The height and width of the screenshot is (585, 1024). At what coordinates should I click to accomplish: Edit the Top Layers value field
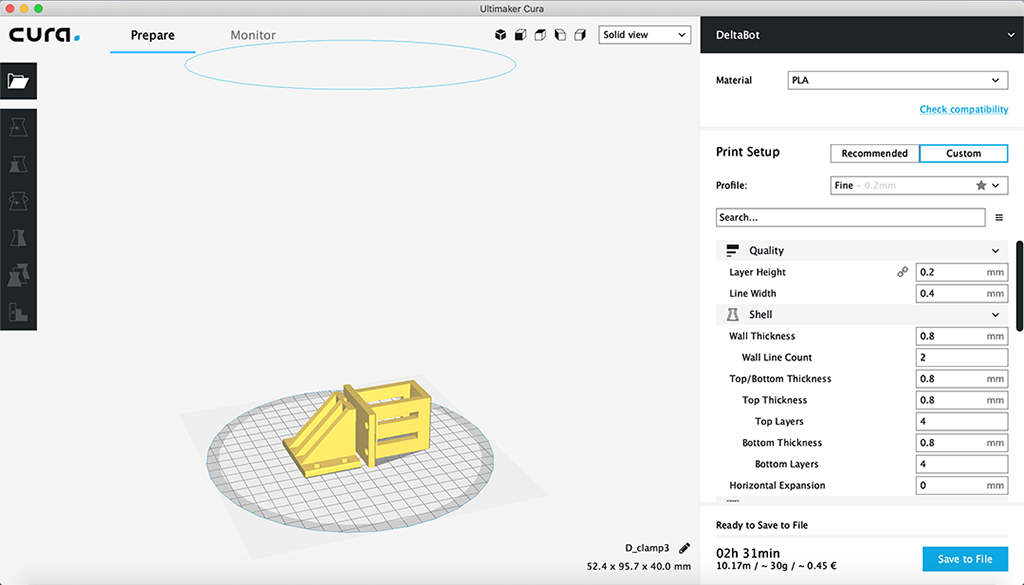point(961,422)
